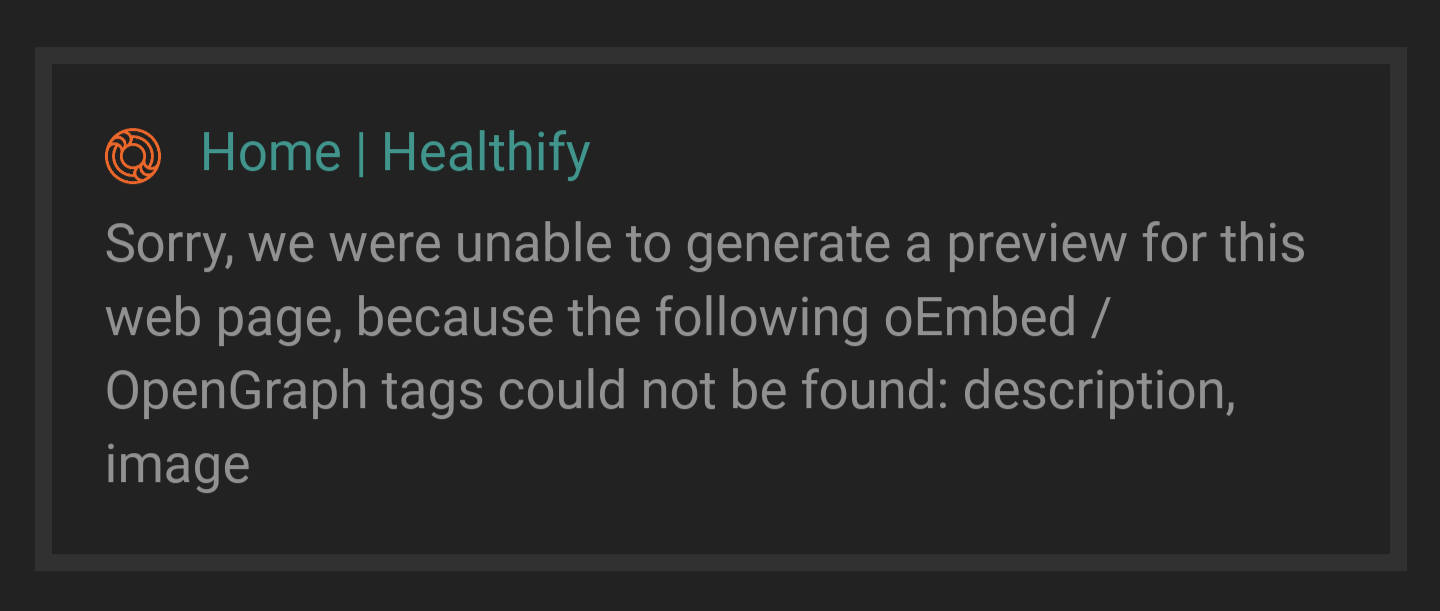Click the word "Home" in the title
This screenshot has height=611, width=1440.
[271, 153]
